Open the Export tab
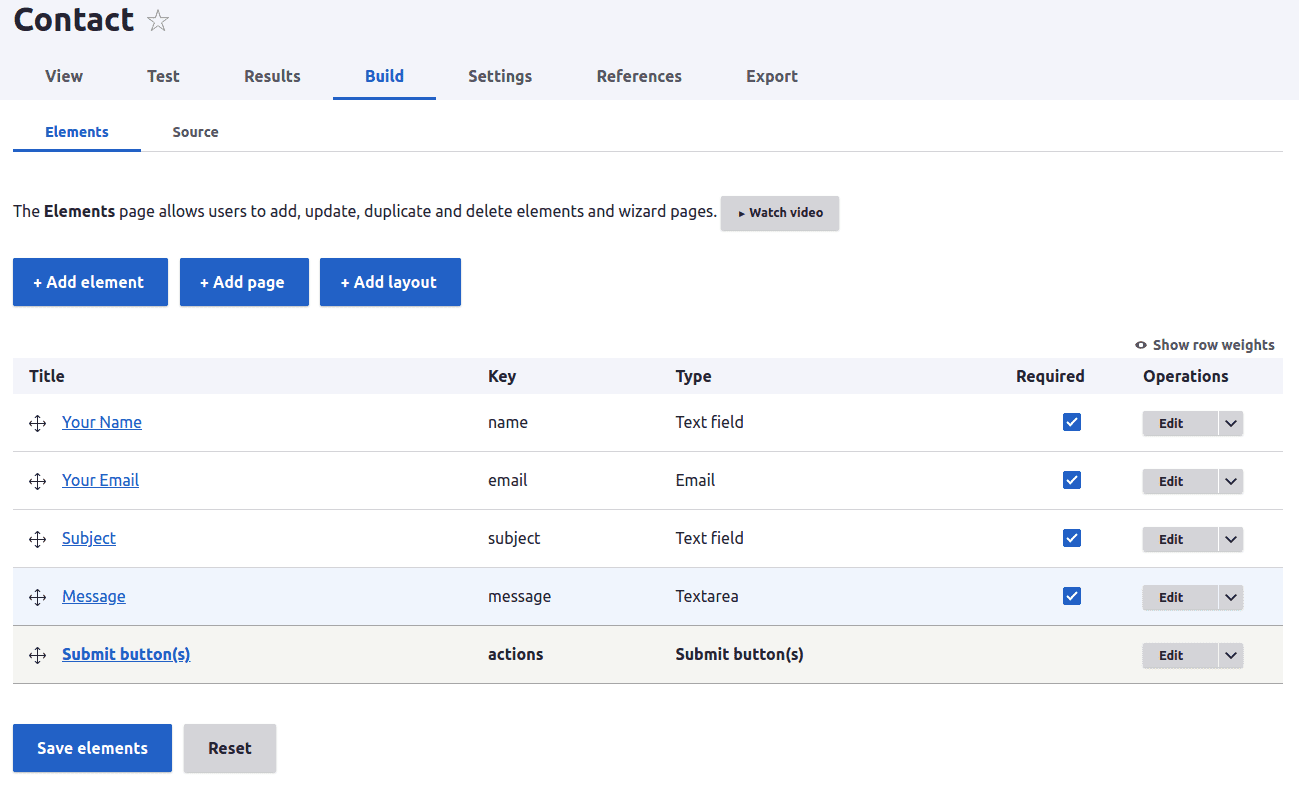This screenshot has width=1299, height=797. pos(772,76)
